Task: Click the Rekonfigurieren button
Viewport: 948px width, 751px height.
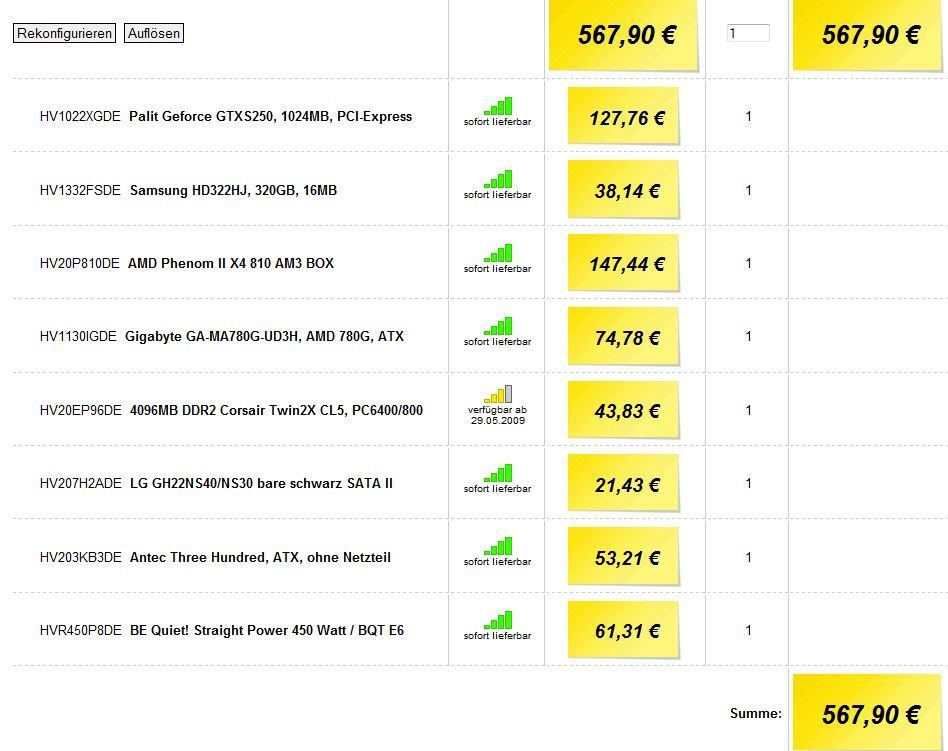Action: coord(64,33)
